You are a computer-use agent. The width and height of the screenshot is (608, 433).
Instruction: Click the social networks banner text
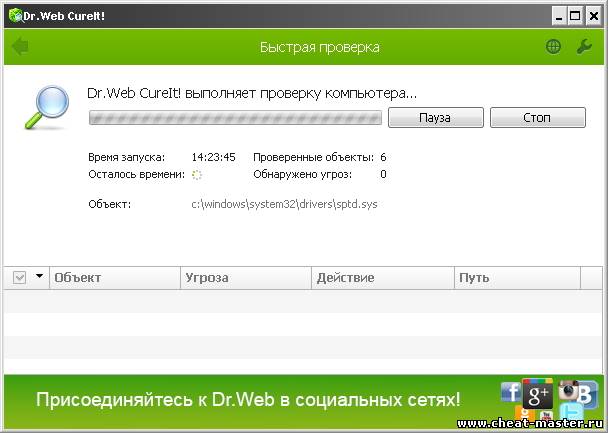point(248,401)
